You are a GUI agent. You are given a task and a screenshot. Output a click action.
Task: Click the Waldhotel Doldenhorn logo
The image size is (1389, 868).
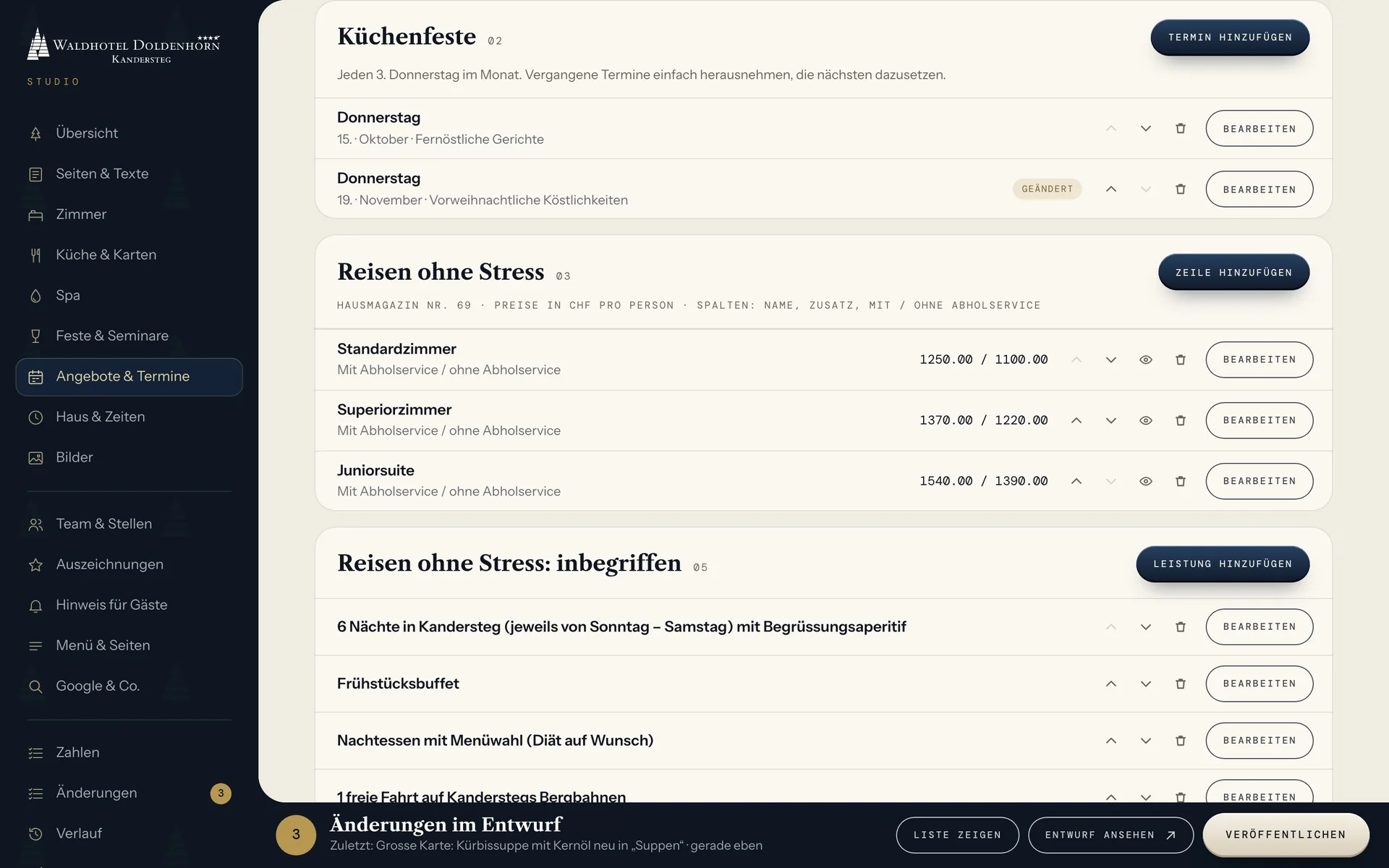click(124, 45)
